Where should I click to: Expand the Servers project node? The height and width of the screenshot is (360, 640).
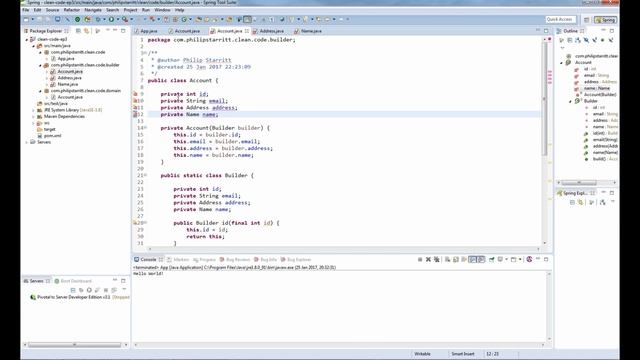point(27,142)
